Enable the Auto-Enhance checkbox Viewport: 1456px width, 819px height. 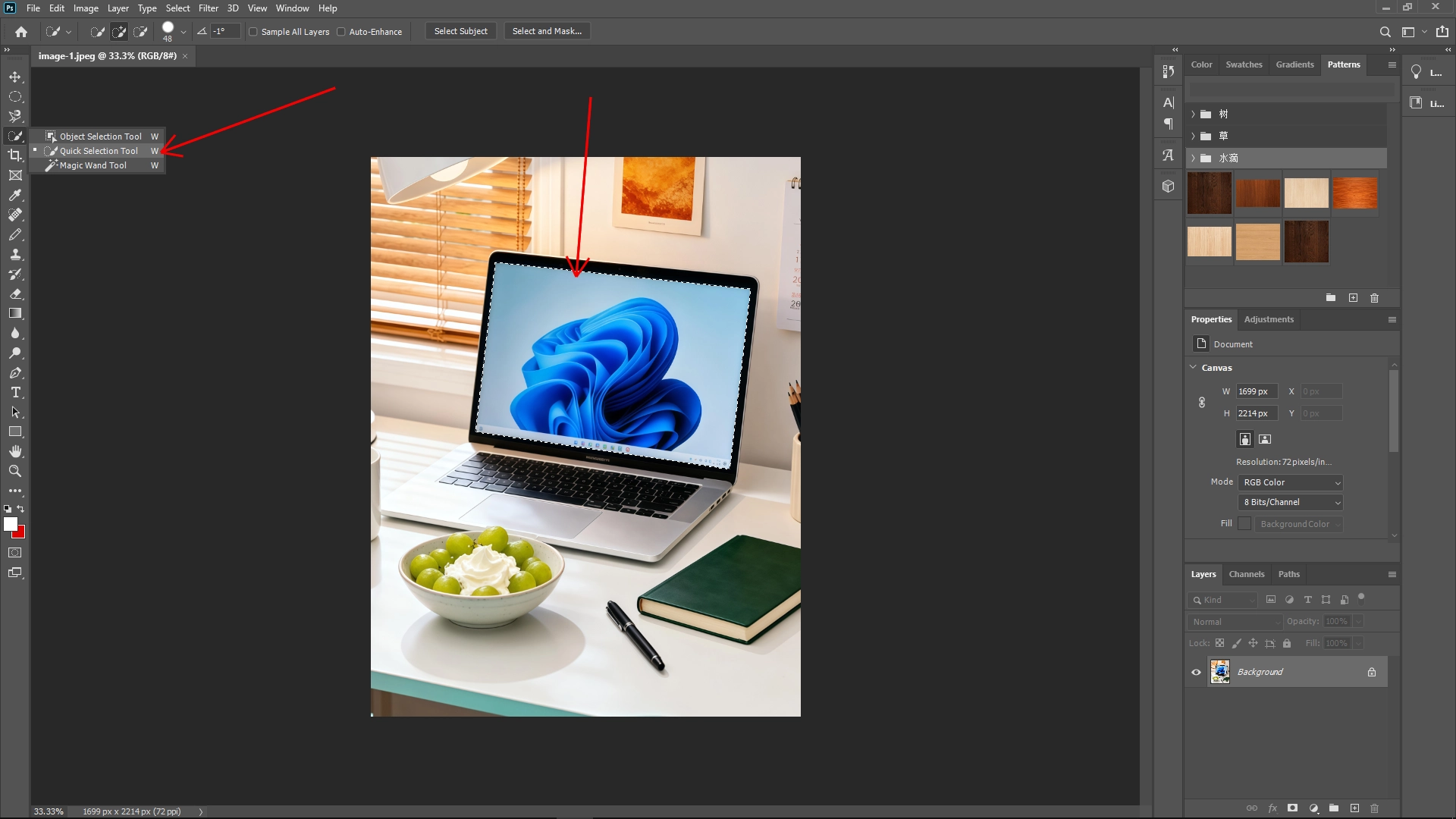(x=343, y=31)
